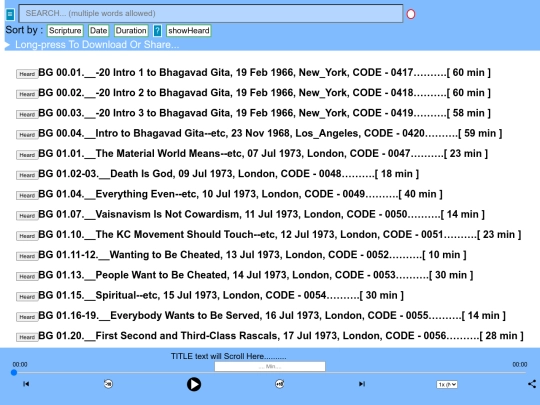Screen dimensions: 540x405
Task: Focus the SEARCH text field
Action: (x=211, y=13)
